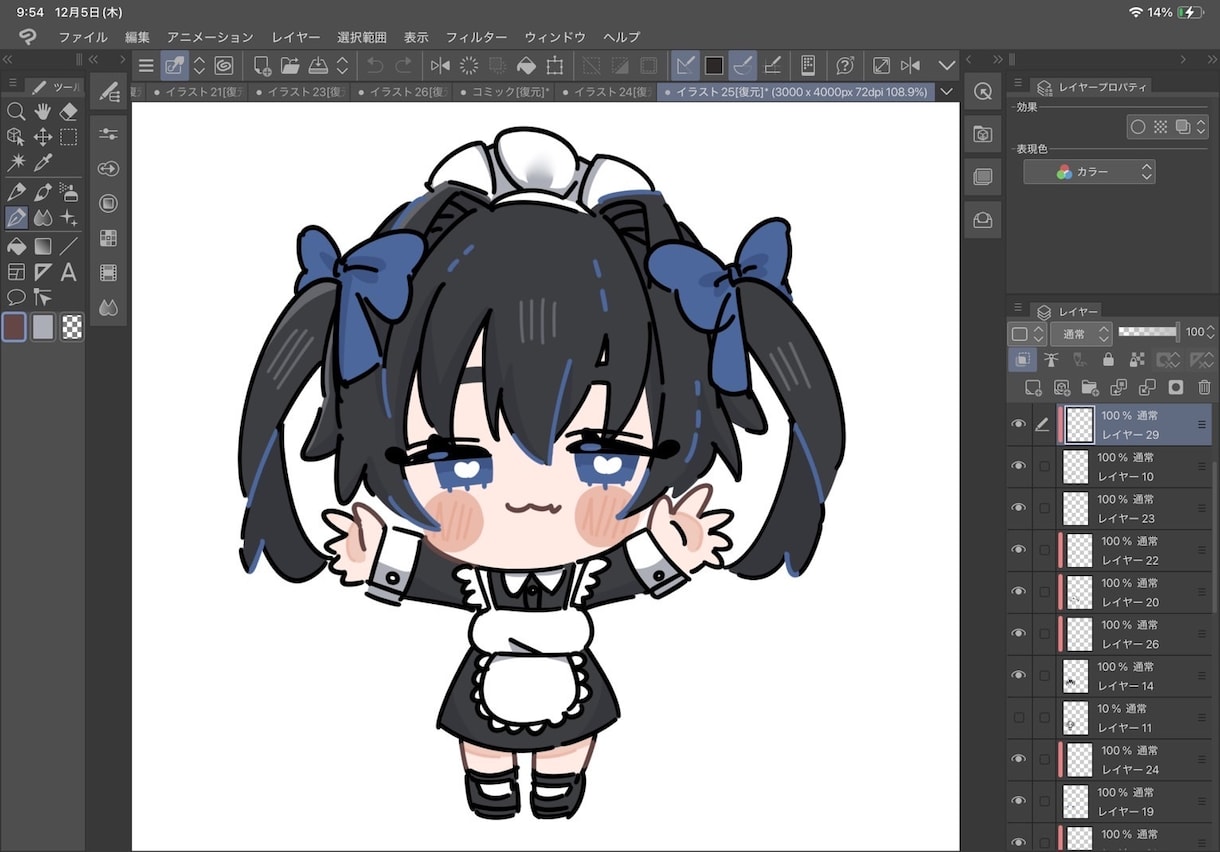Select the Move layer tool
The height and width of the screenshot is (852, 1220).
[x=43, y=137]
